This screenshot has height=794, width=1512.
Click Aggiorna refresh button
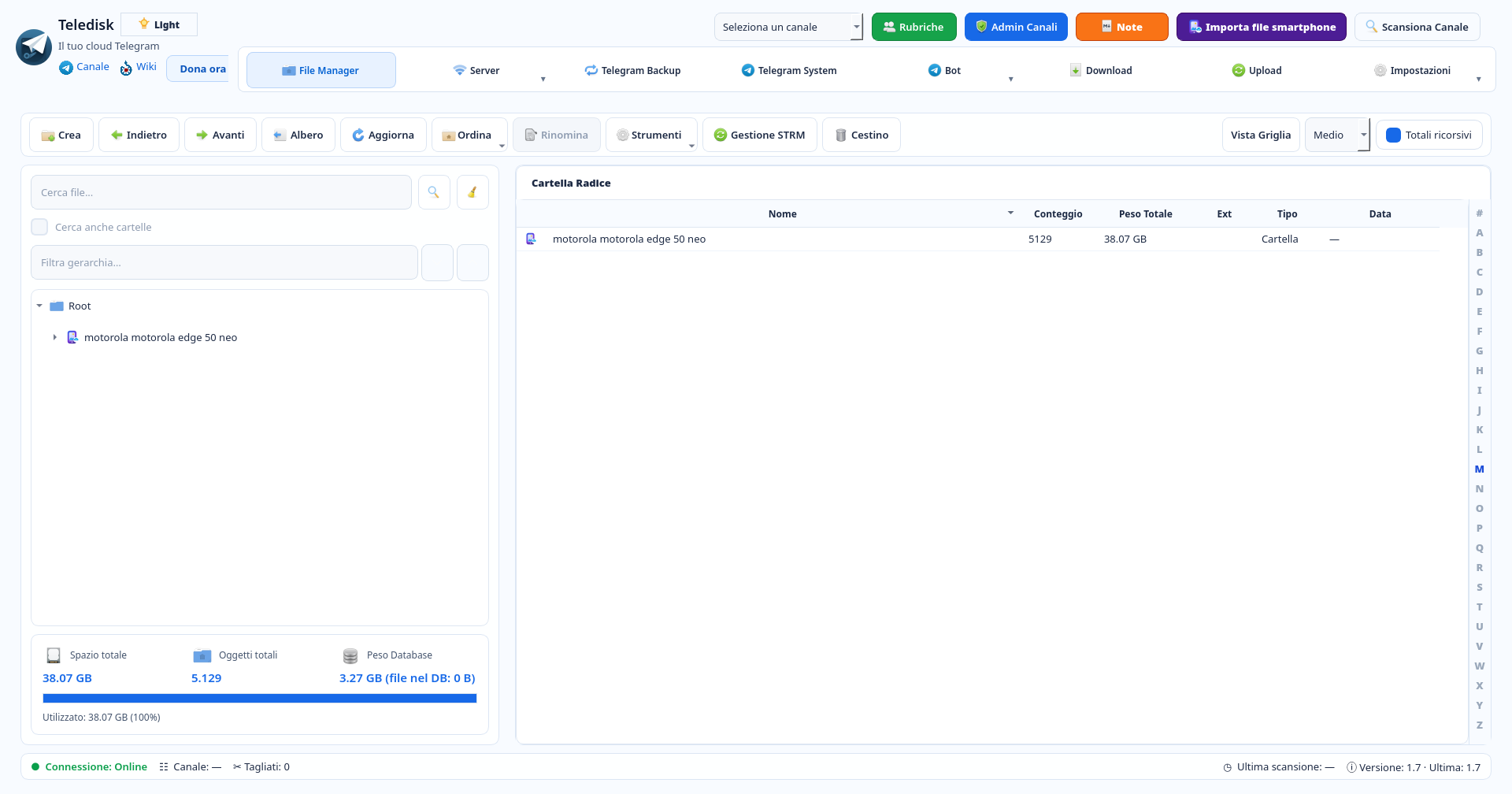click(x=384, y=135)
